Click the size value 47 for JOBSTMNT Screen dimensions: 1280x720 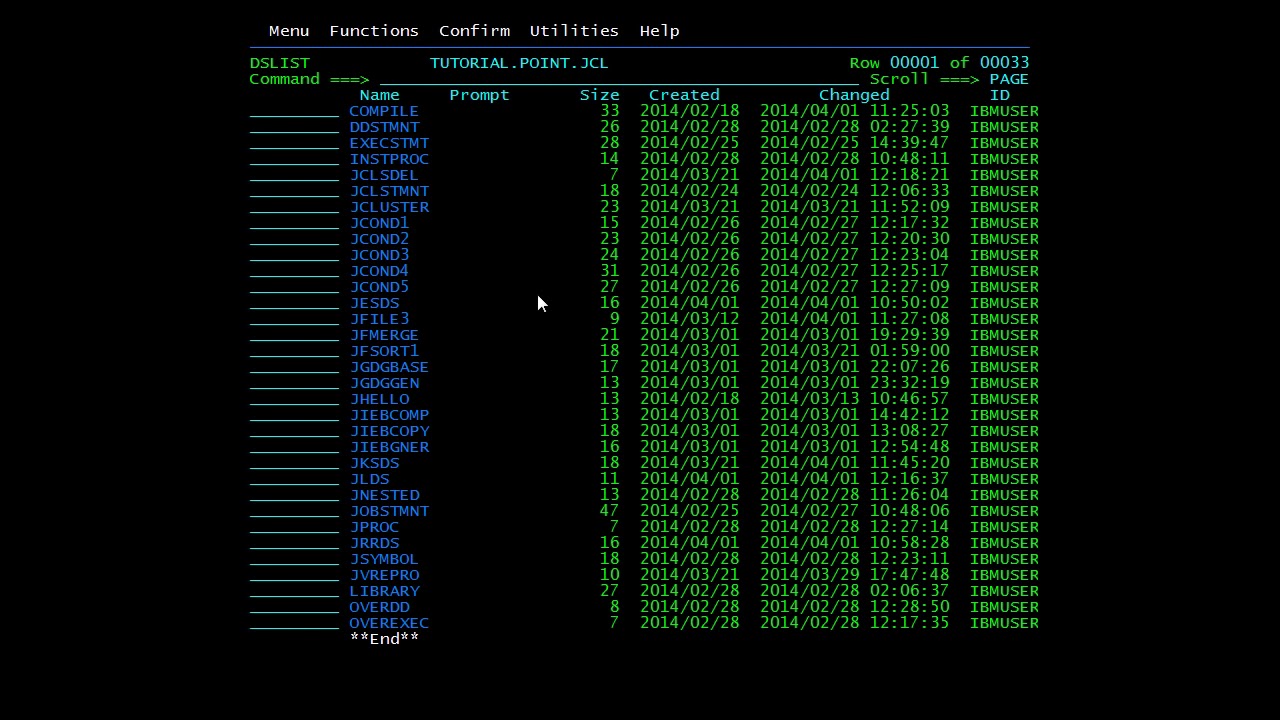(x=609, y=511)
